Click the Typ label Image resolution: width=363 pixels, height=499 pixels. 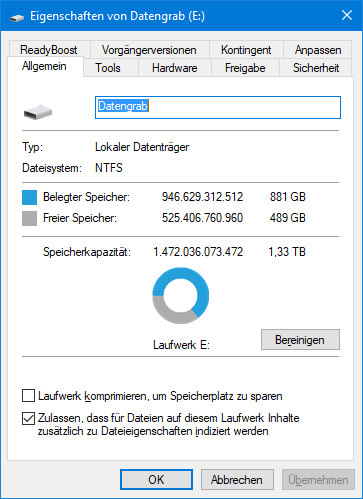(x=32, y=147)
